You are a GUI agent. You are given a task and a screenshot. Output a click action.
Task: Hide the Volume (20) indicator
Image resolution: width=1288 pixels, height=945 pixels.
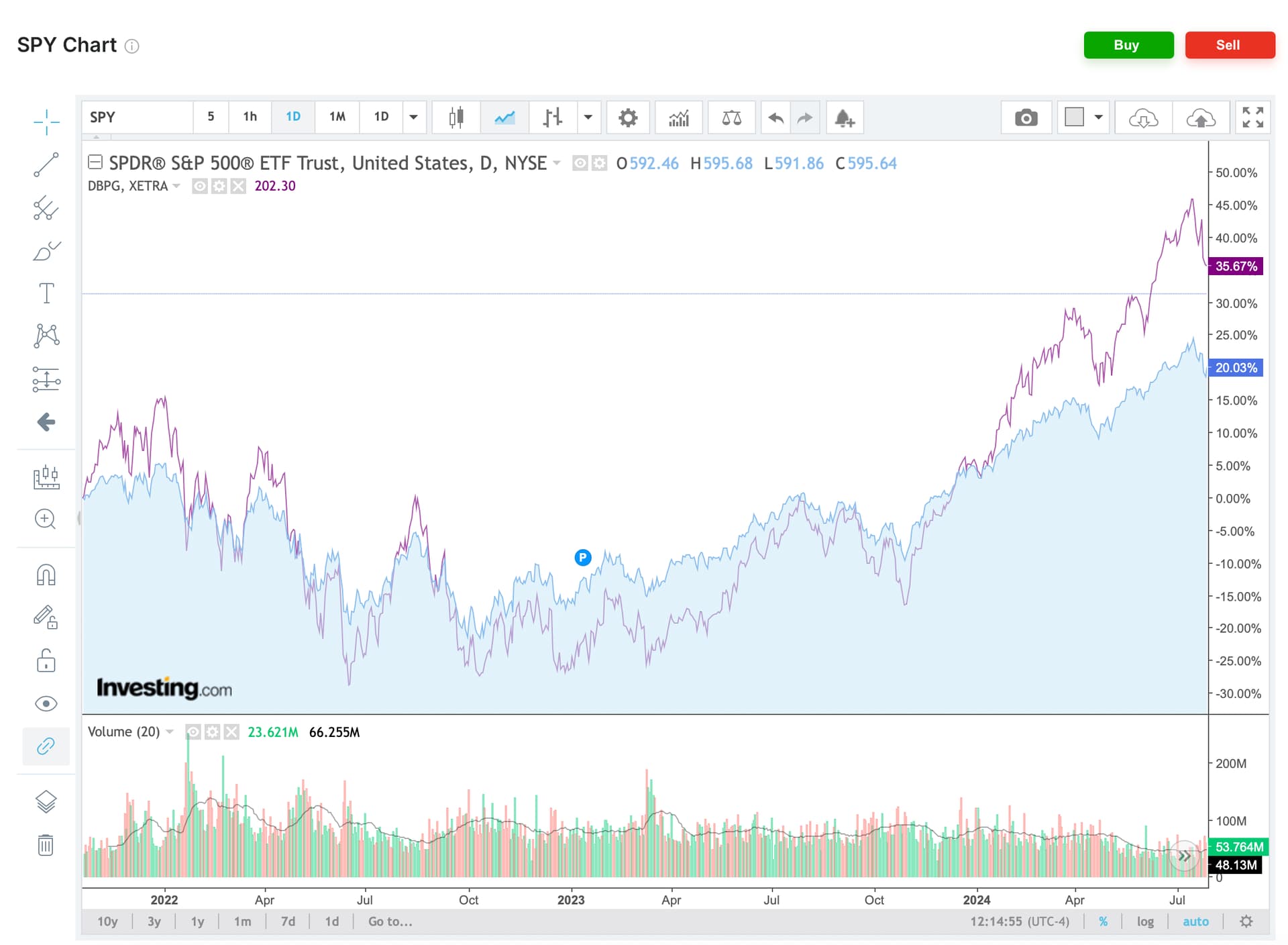[193, 732]
